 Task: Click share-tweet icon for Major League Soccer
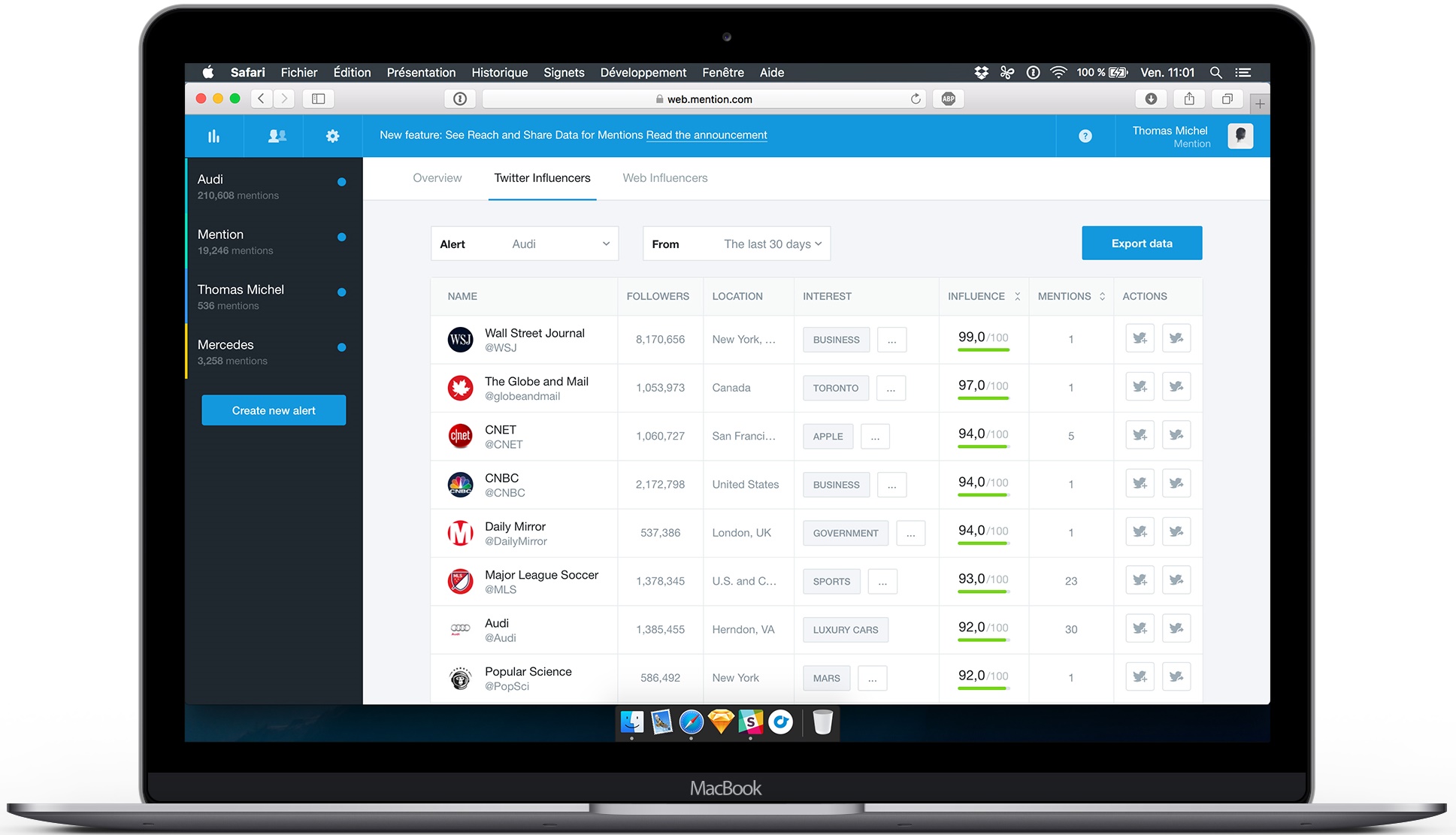pos(1176,580)
